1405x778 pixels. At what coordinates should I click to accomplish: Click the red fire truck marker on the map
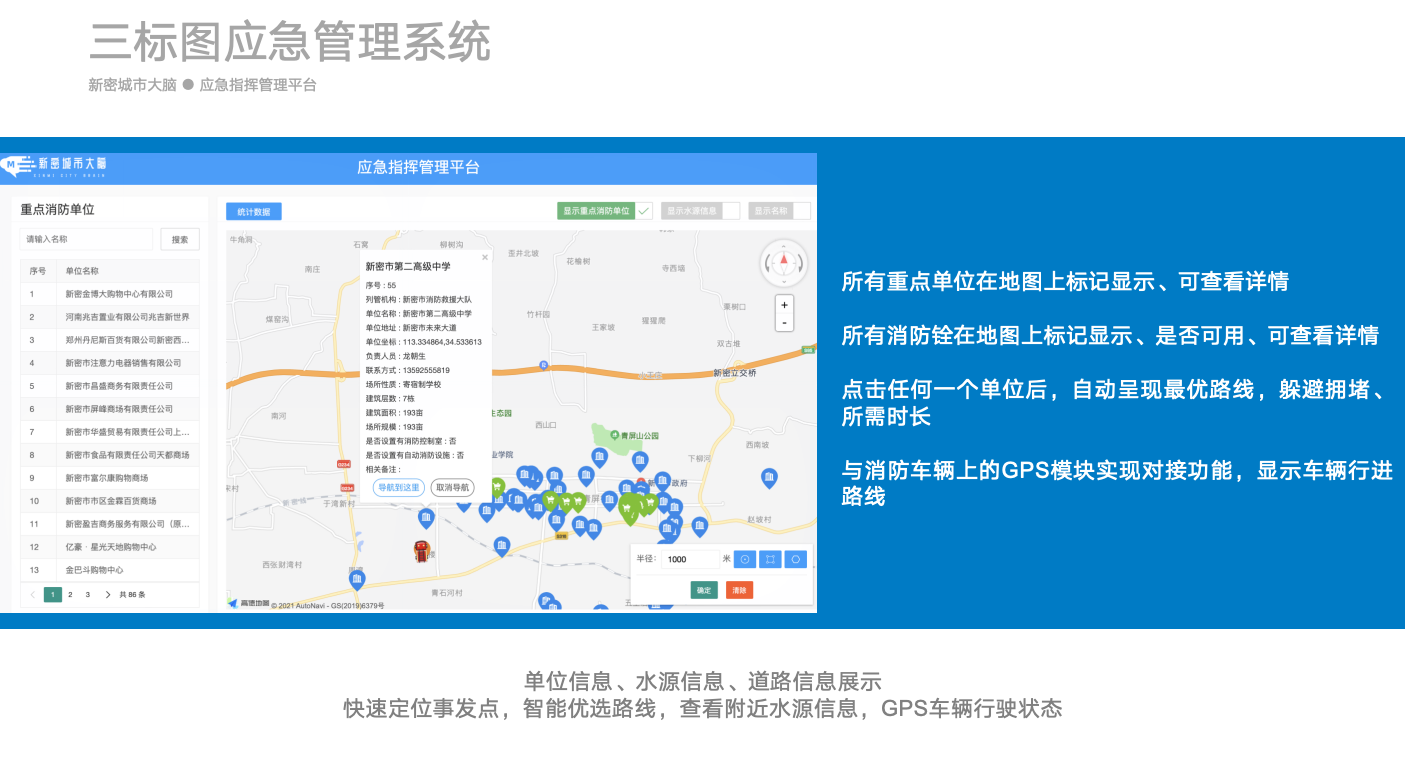(x=422, y=551)
